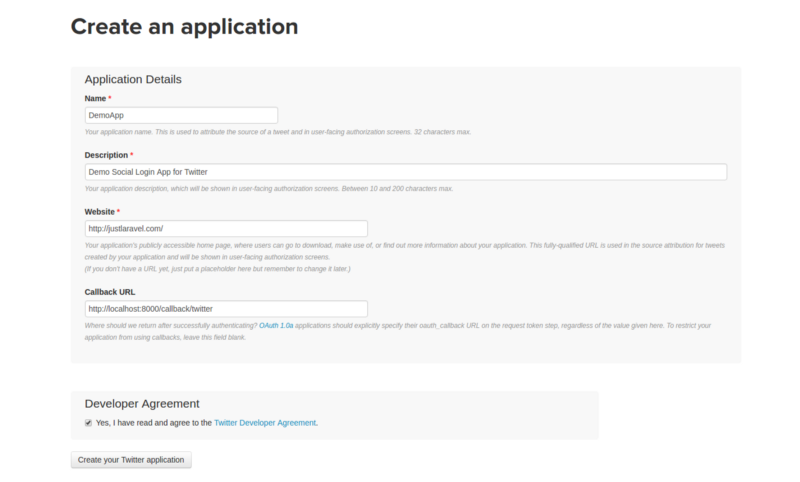Screen dimensions: 800x482
Task: Focus the Description text field
Action: pos(405,172)
